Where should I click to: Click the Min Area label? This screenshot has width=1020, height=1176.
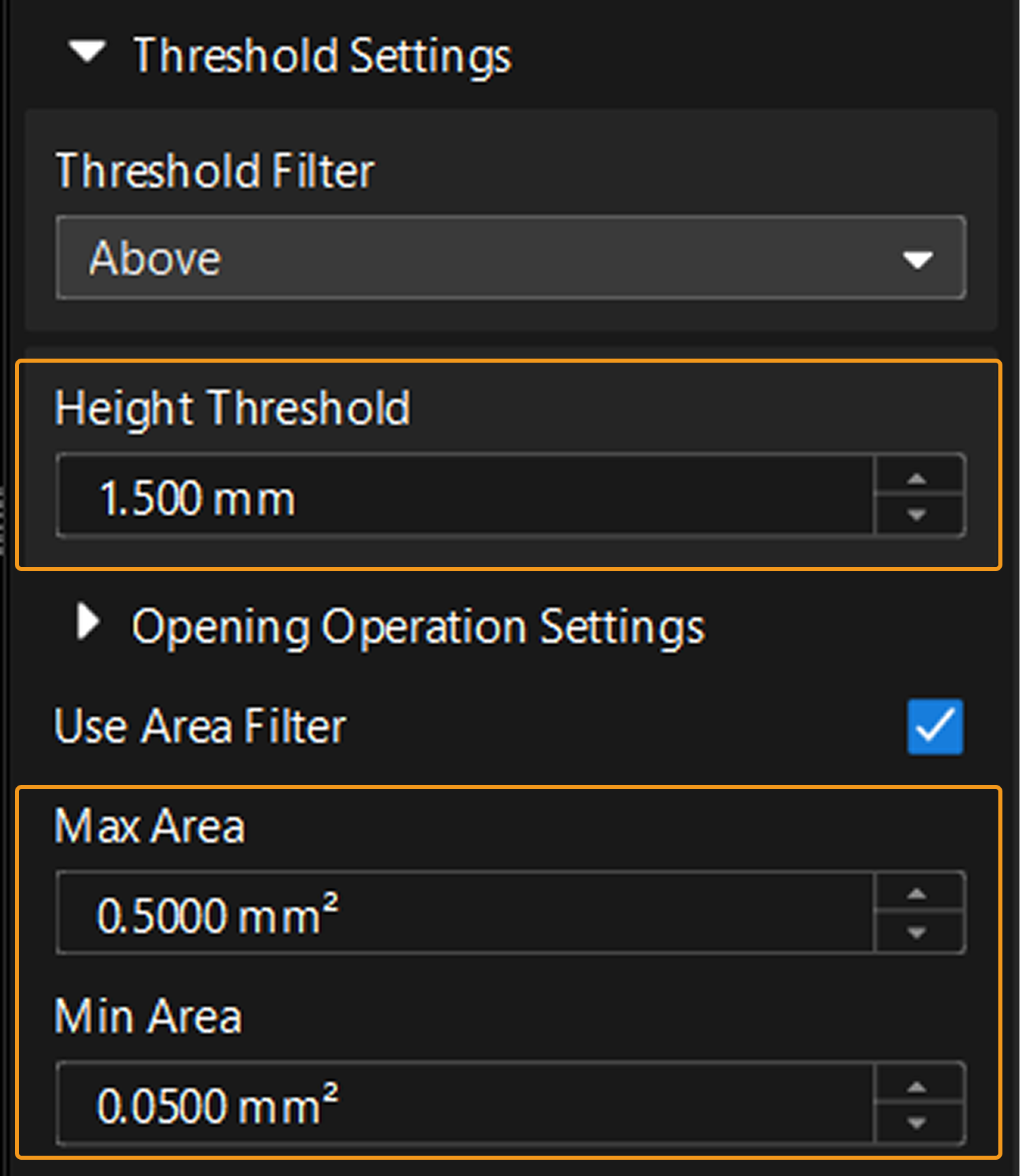coord(148,1016)
